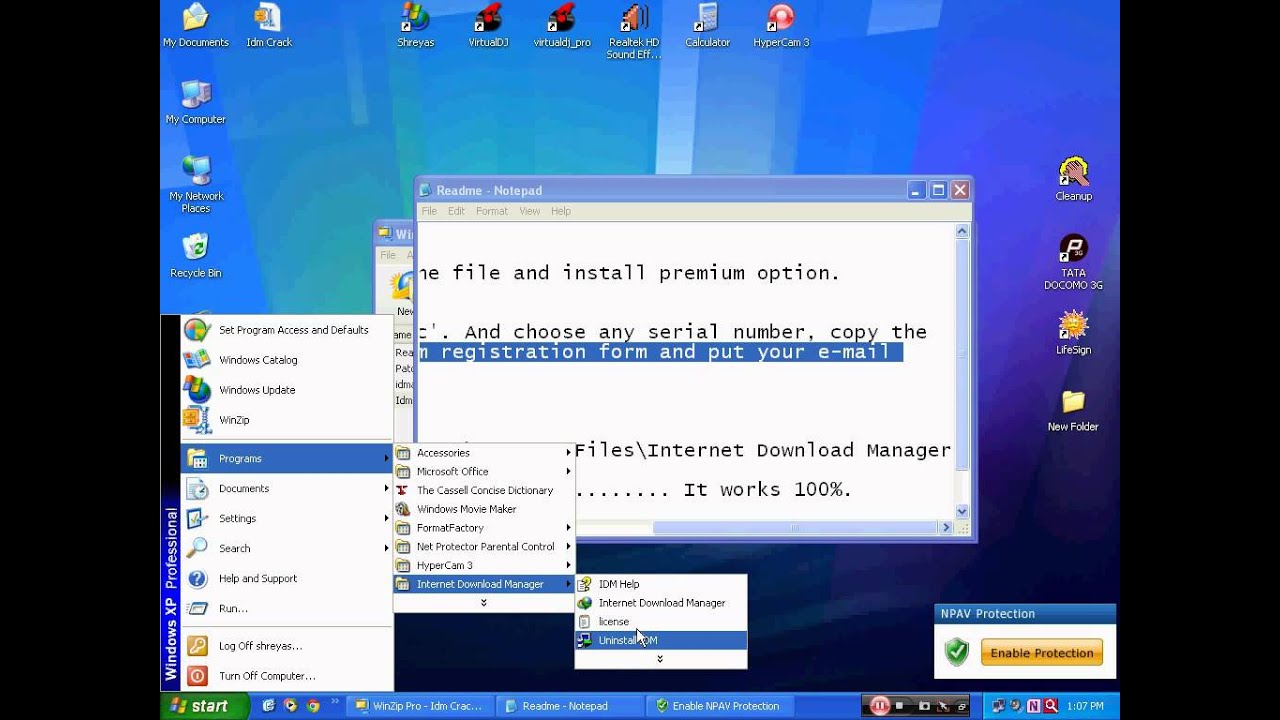This screenshot has height=720, width=1280.
Task: Select Uninstall IDM
Action: click(661, 640)
